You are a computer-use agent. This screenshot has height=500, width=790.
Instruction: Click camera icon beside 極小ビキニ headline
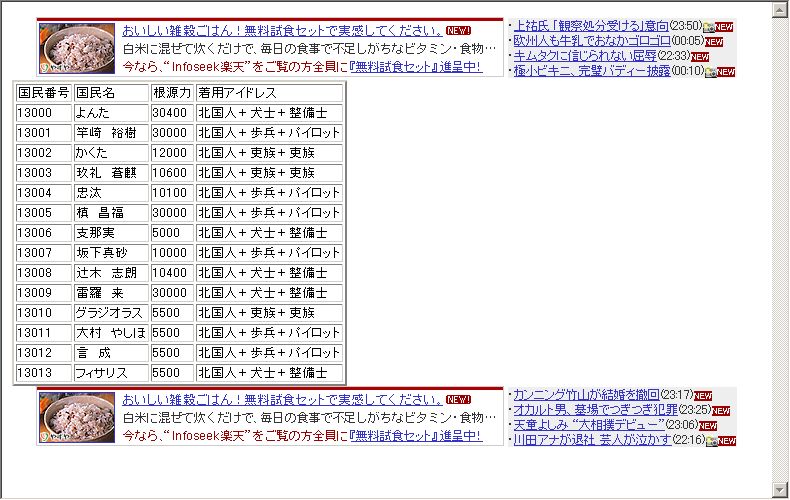point(710,72)
